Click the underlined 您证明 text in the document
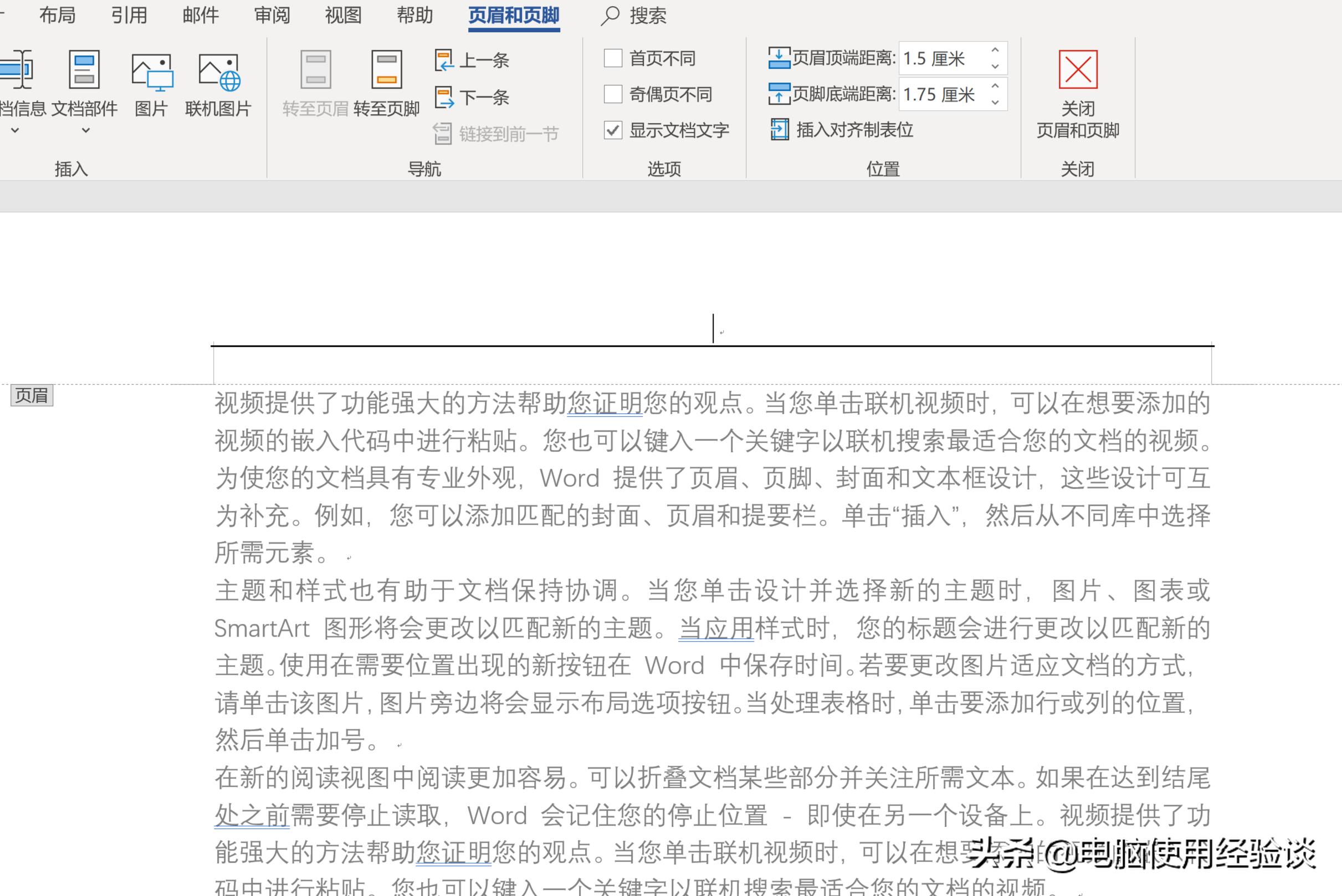Viewport: 1342px width, 896px height. (605, 403)
